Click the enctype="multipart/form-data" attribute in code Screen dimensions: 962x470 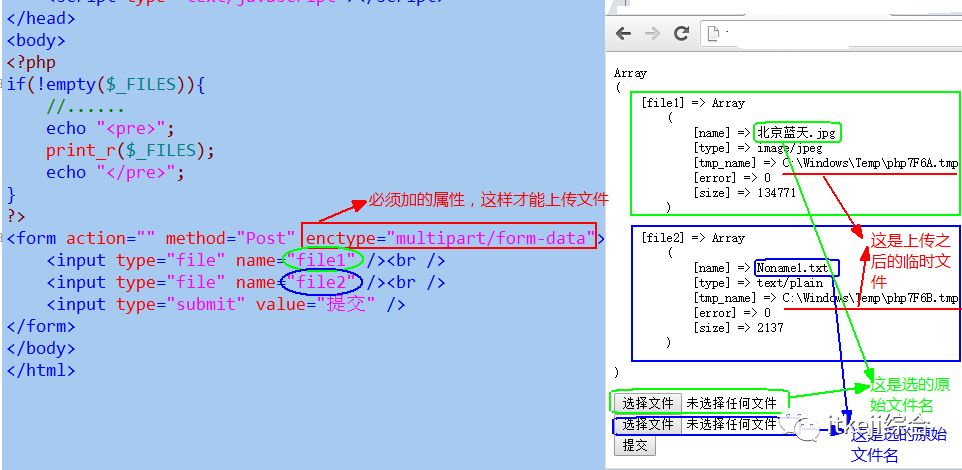tap(450, 238)
